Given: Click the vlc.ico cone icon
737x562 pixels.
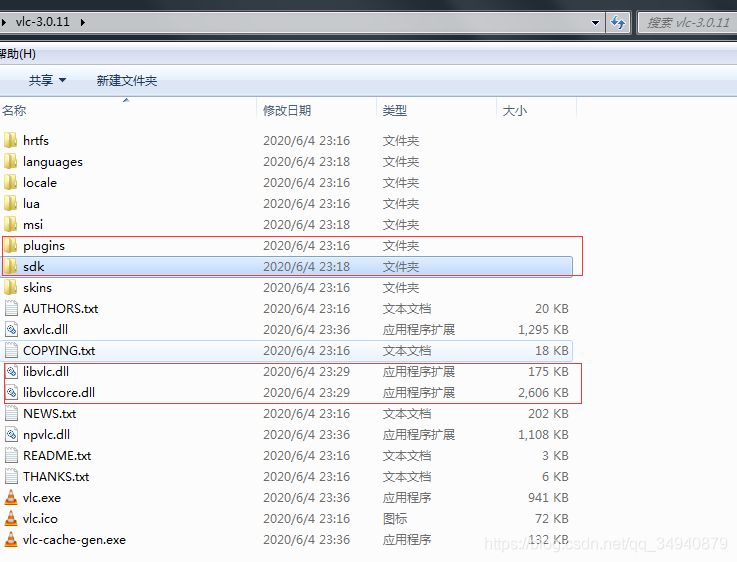Looking at the screenshot, I should (x=11, y=518).
